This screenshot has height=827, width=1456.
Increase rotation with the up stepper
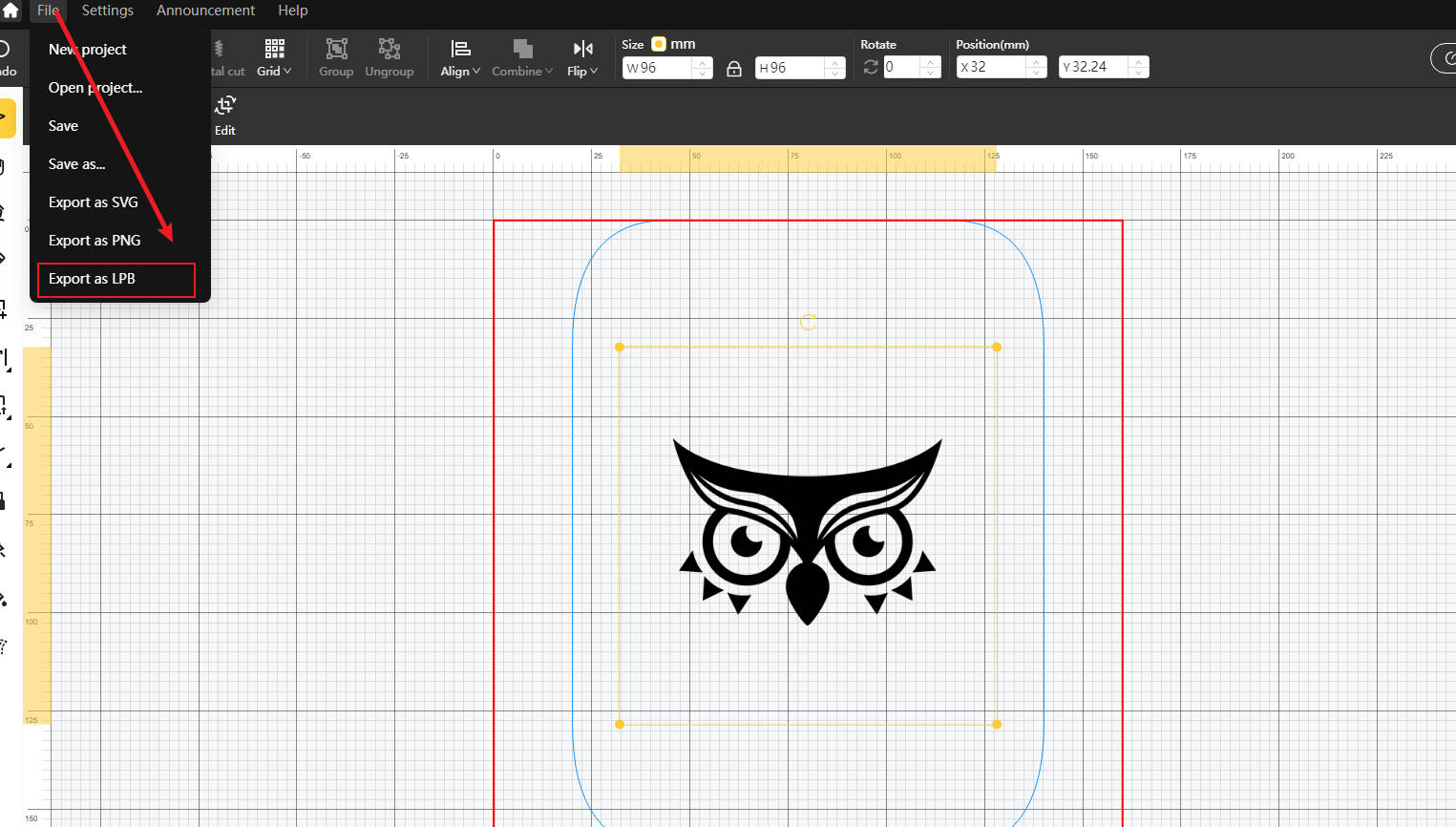click(931, 62)
